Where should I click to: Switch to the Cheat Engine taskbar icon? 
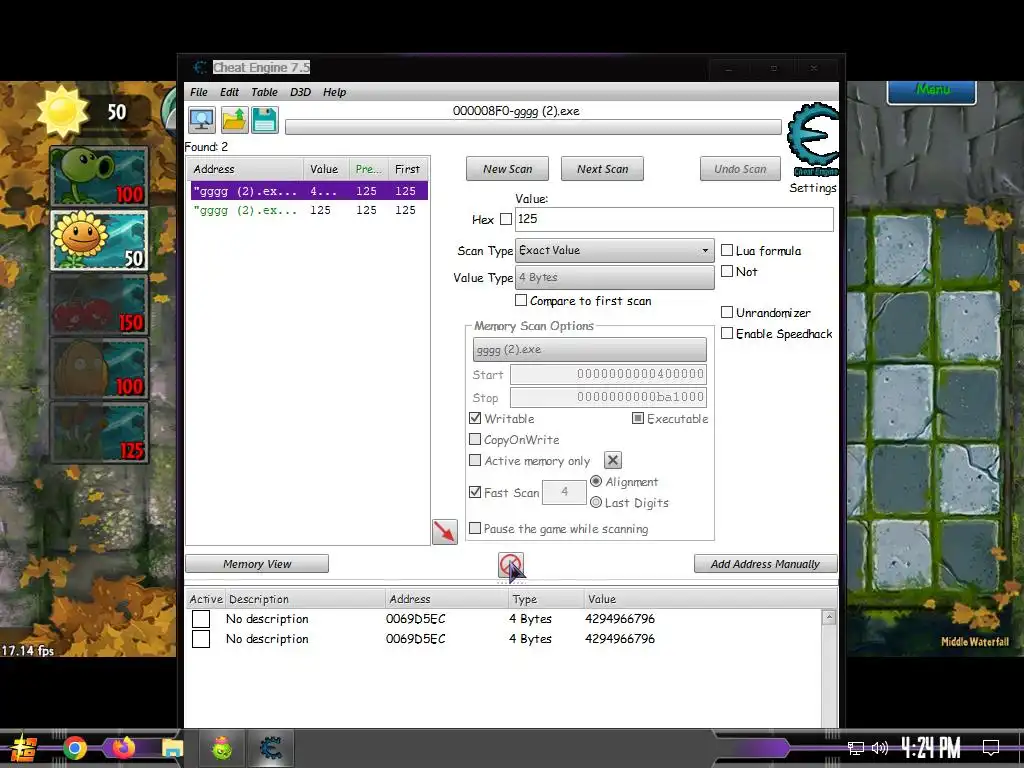(270, 748)
